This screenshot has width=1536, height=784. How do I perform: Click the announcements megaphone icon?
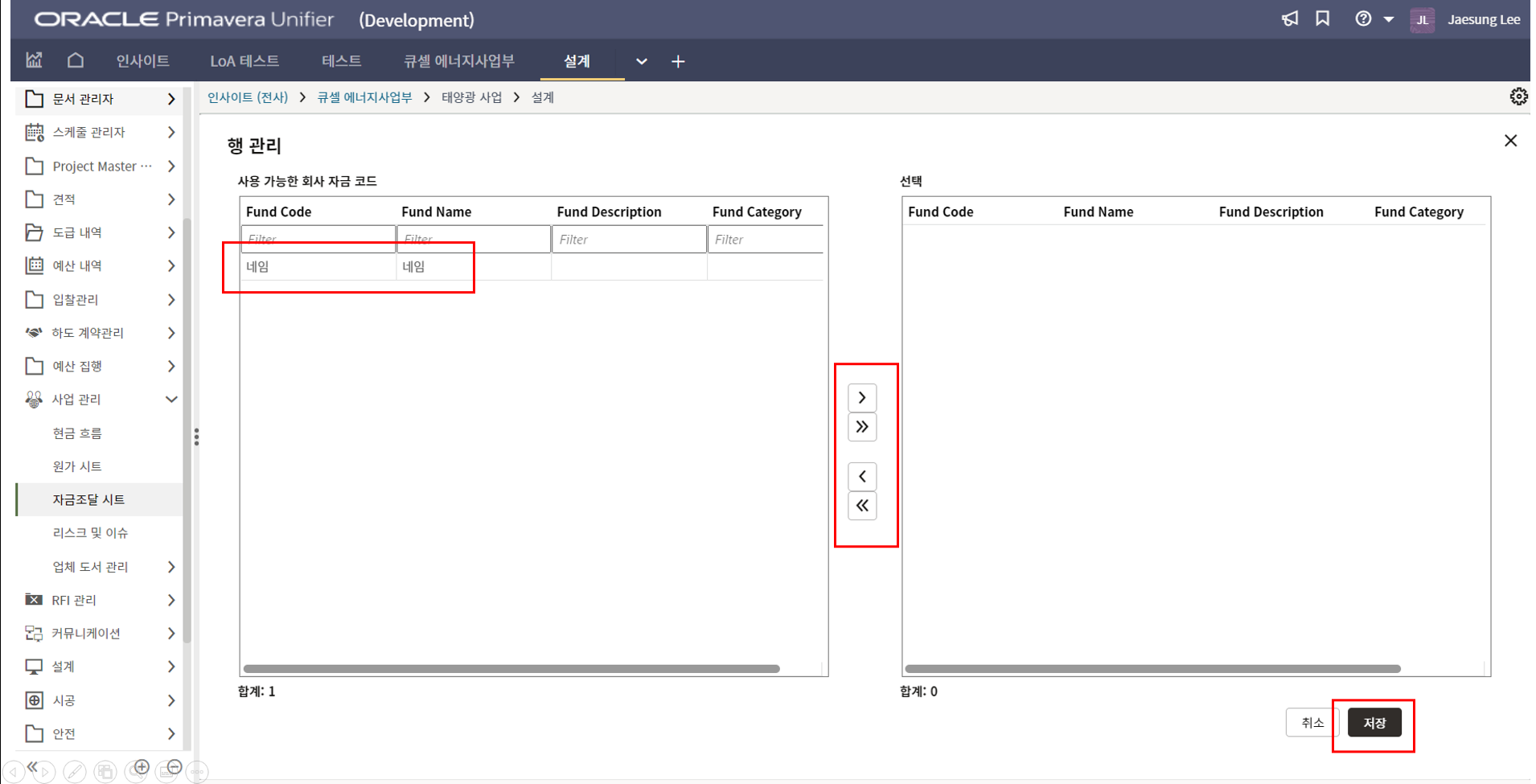1289,19
